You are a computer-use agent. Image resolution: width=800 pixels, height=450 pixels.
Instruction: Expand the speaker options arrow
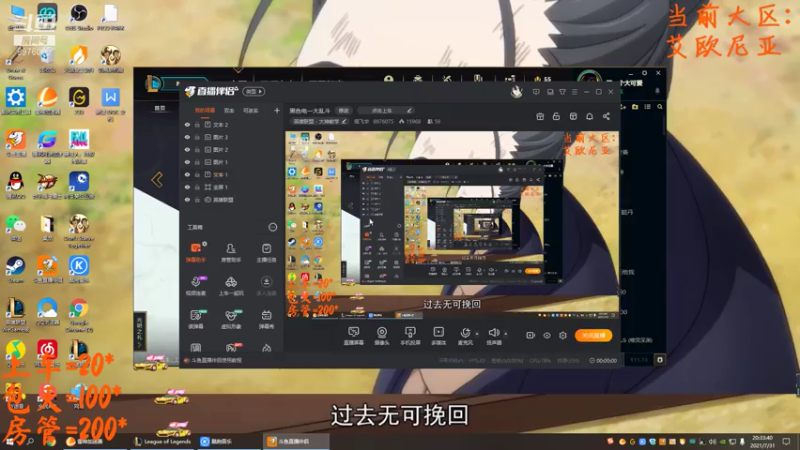[x=506, y=334]
